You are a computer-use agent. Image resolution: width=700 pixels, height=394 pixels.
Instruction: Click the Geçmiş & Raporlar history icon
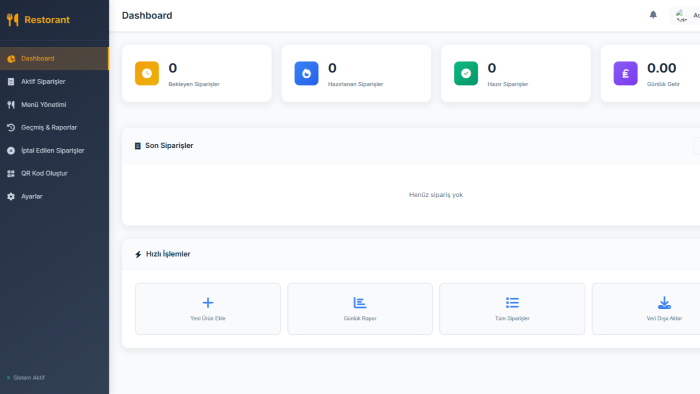coord(11,128)
